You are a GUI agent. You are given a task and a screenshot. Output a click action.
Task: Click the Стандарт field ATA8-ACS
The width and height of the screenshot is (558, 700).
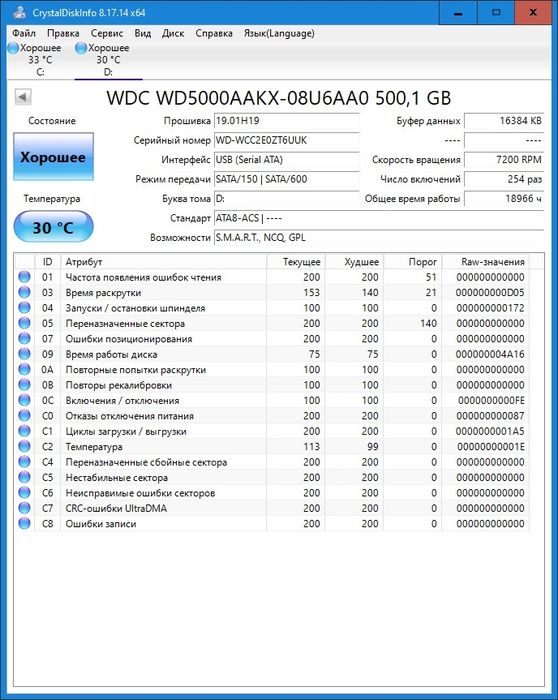click(x=379, y=218)
